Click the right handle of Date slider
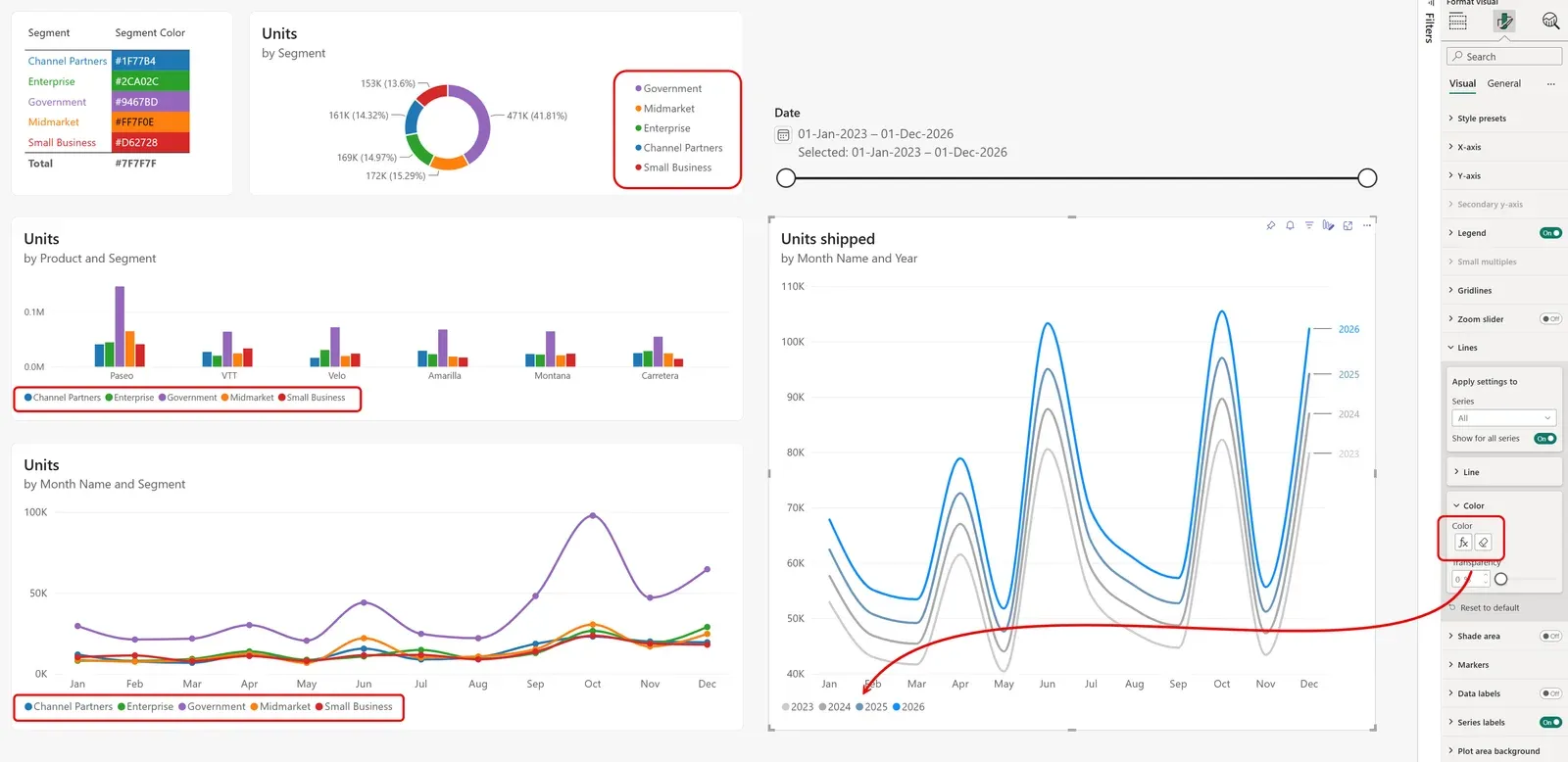This screenshot has height=762, width=1568. click(1367, 178)
